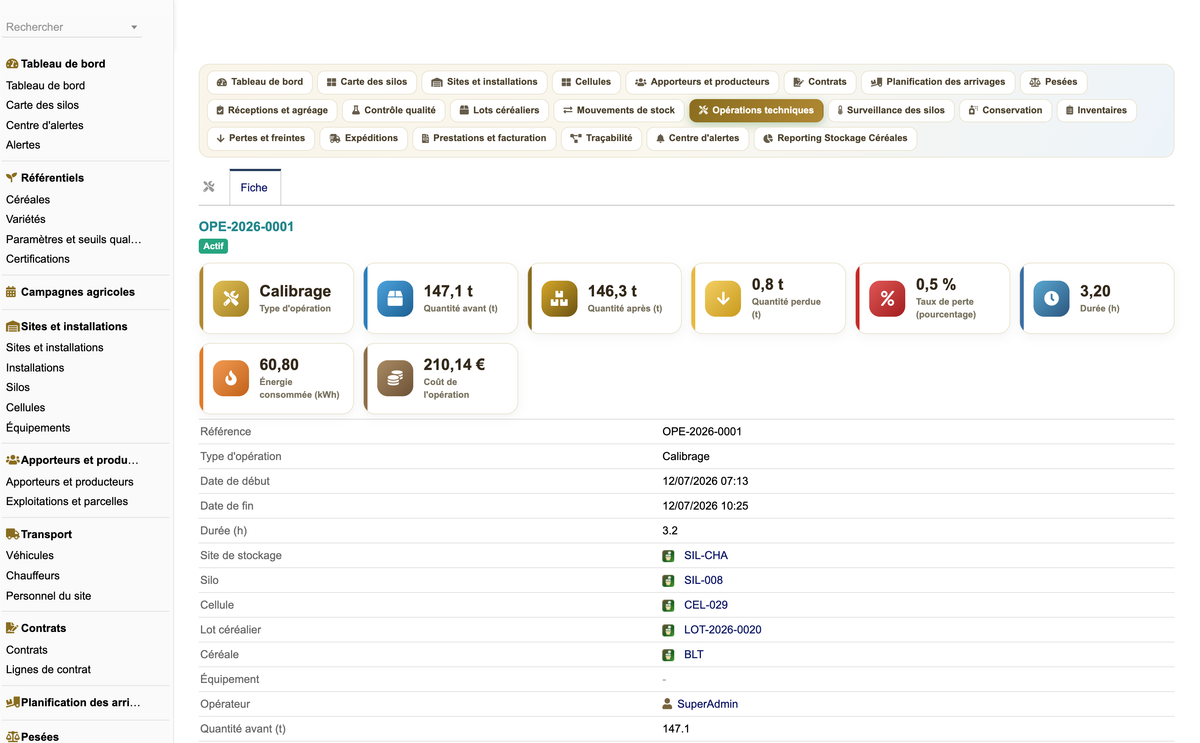Open Tableau de bord in top navigation
1200x743 pixels.
(260, 82)
